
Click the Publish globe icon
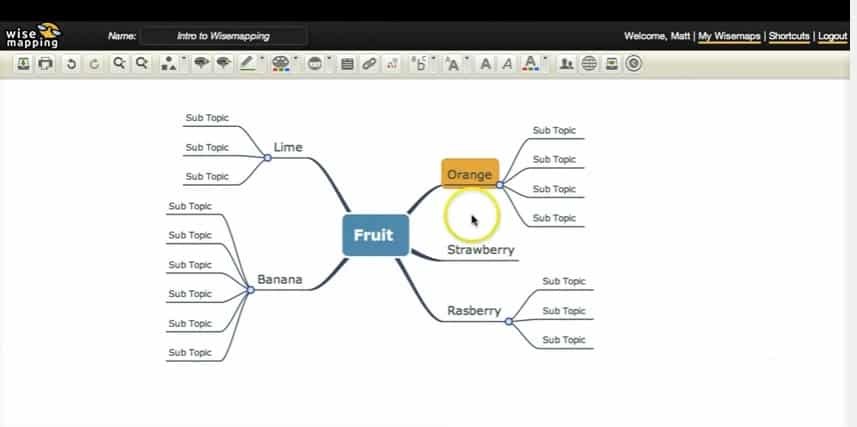(x=589, y=64)
